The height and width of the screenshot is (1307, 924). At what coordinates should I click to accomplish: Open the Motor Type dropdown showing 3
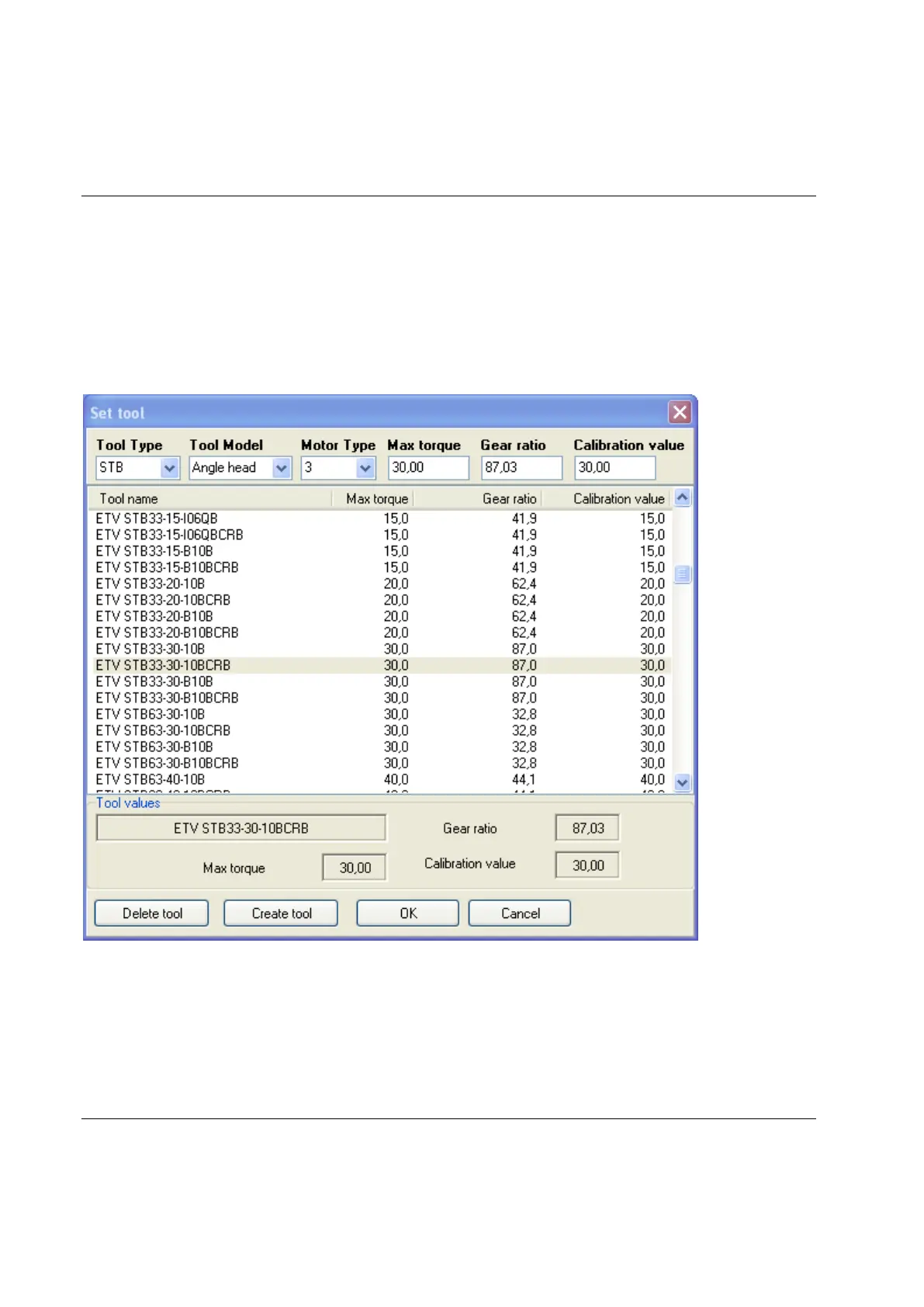(337, 468)
